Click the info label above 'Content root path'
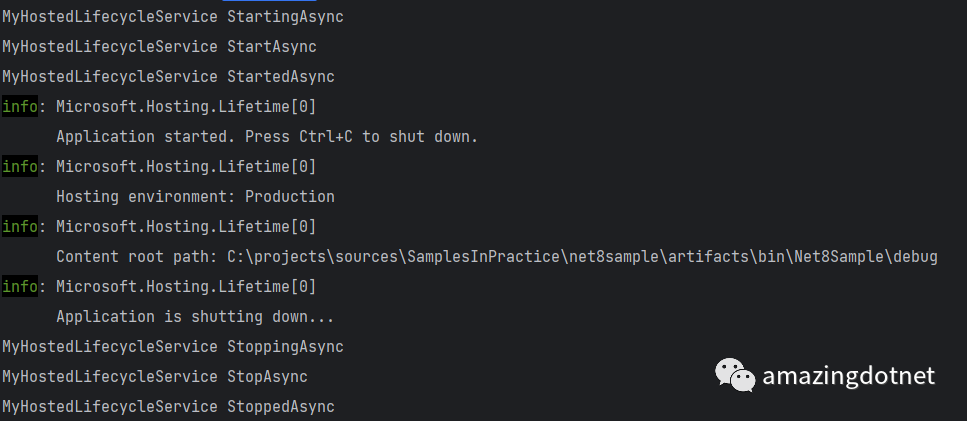Screen dimensions: 967x421 tap(20, 227)
